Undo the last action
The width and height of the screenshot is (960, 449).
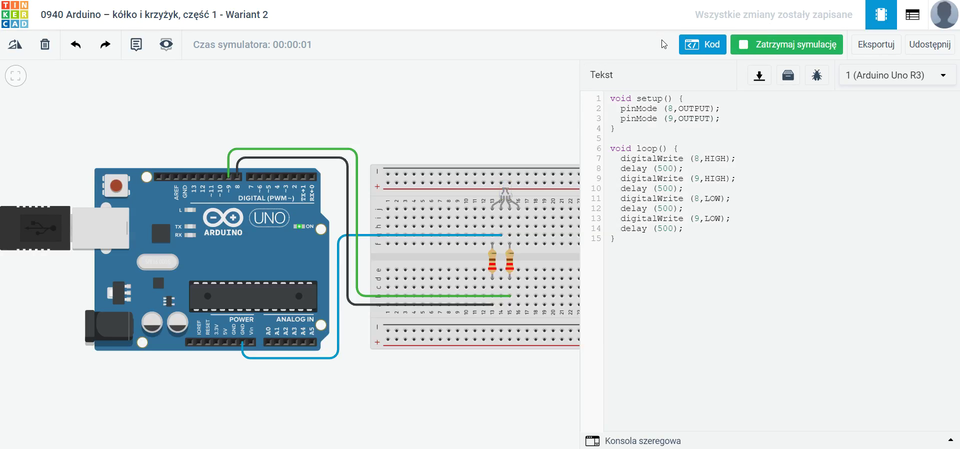pyautogui.click(x=75, y=45)
